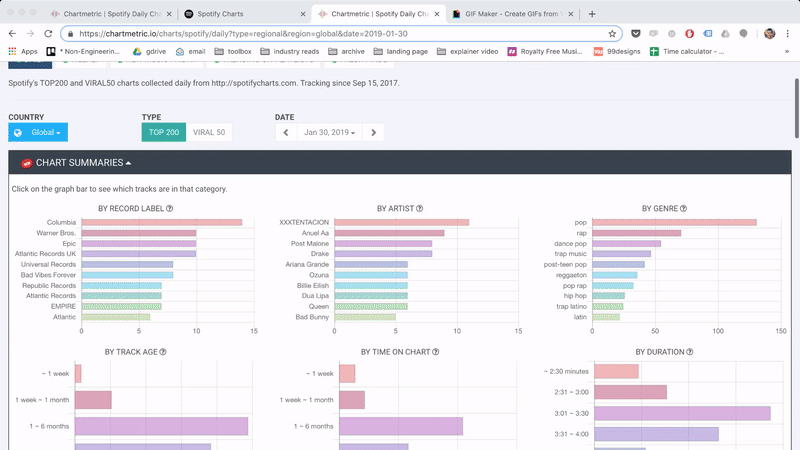Click ~ 1 week bar in time on chart

347,373
